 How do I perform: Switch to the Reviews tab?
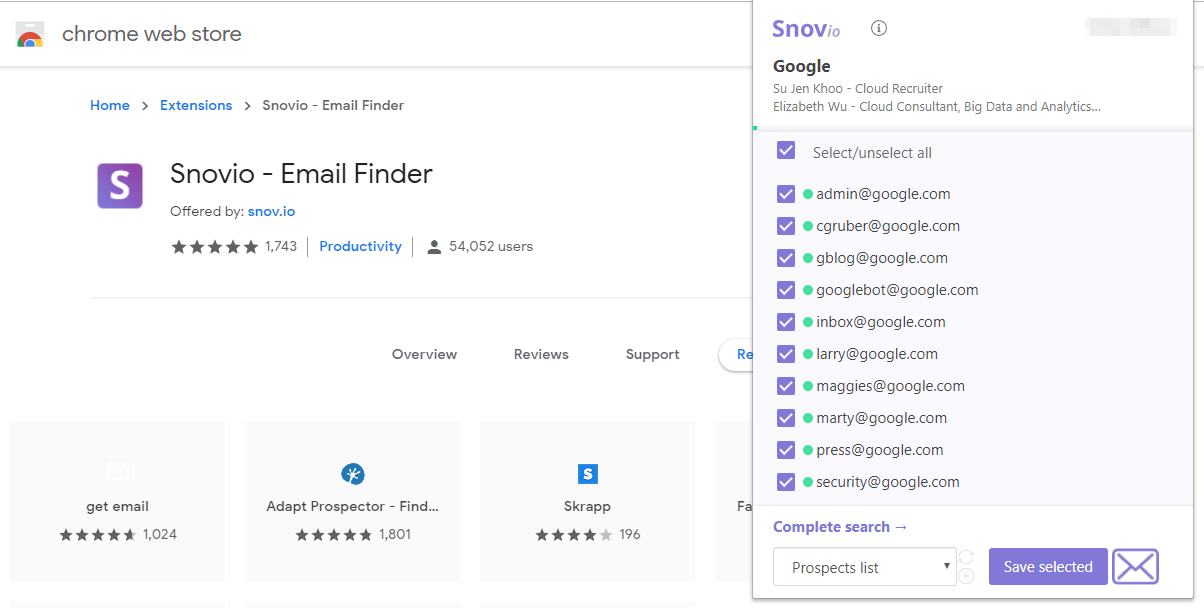[541, 354]
